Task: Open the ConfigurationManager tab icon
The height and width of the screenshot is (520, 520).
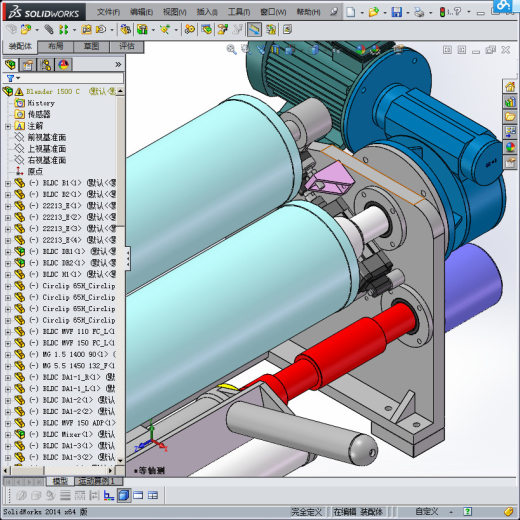Action: 46,64
